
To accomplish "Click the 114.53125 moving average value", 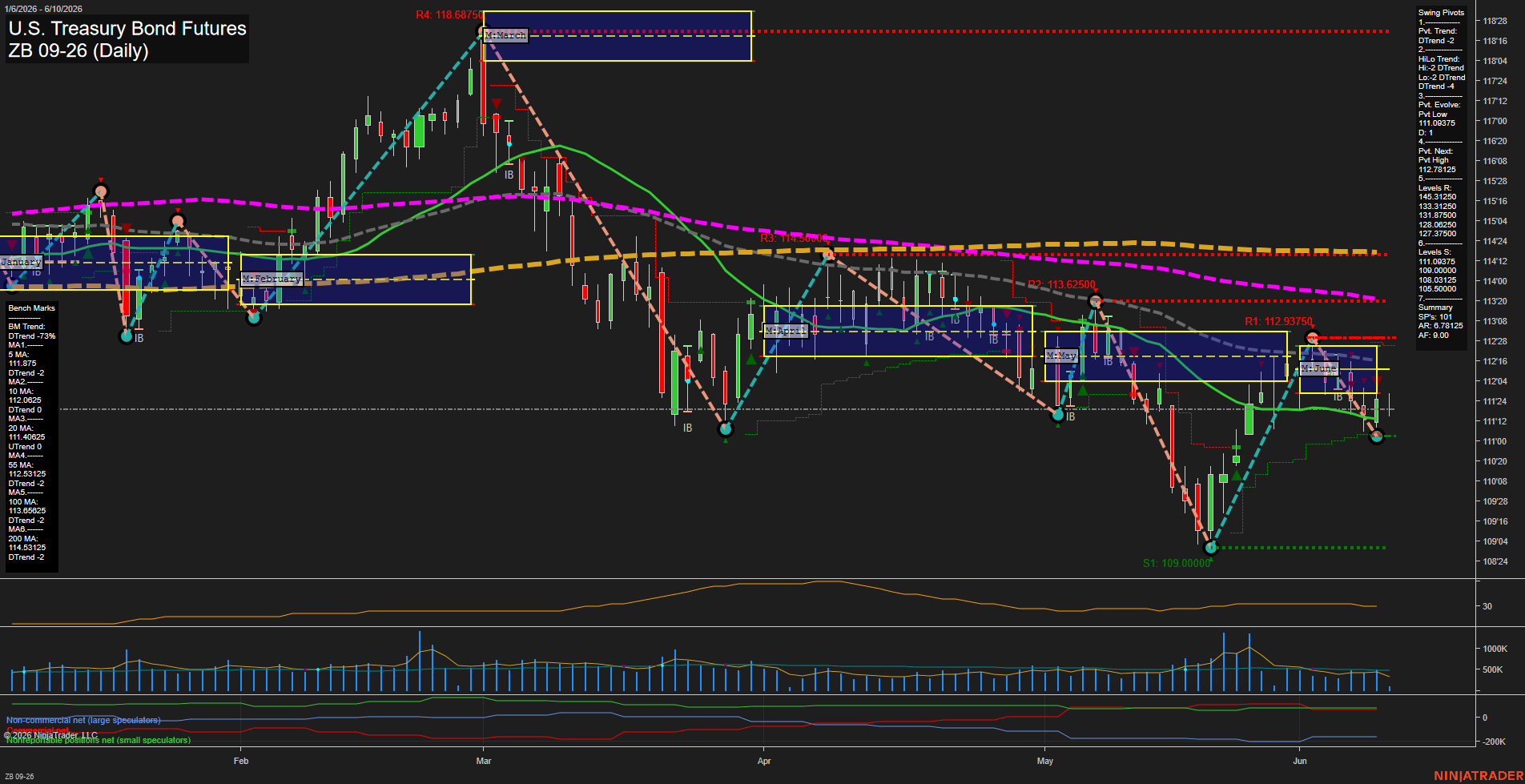I will pos(27,548).
